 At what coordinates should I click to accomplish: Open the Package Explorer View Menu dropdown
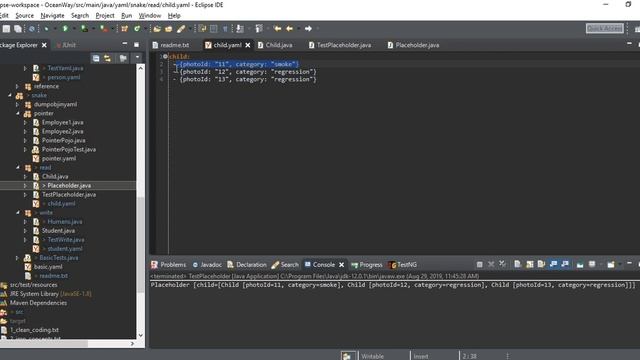pos(137,58)
